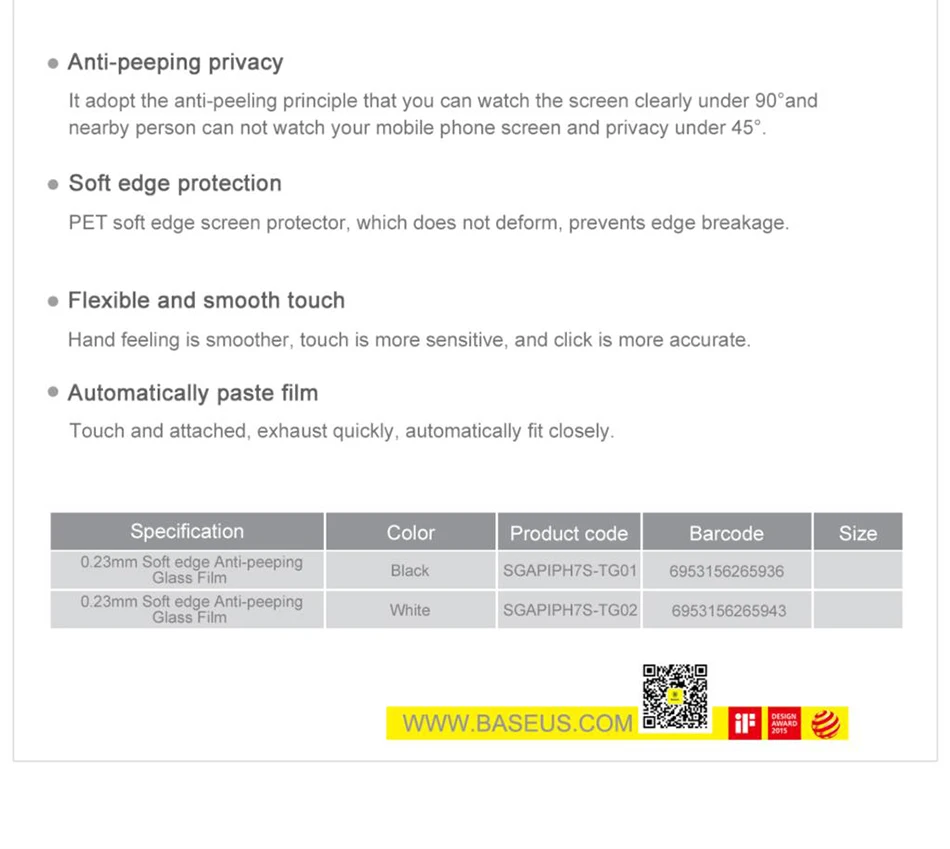Click the iF award logo
Image resolution: width=950 pixels, height=849 pixels.
coord(745,723)
